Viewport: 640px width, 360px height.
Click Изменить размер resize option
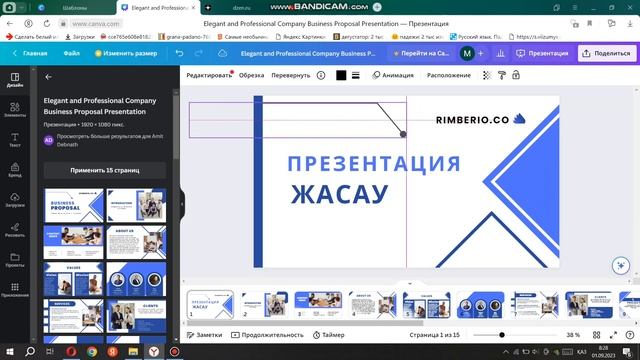point(126,53)
